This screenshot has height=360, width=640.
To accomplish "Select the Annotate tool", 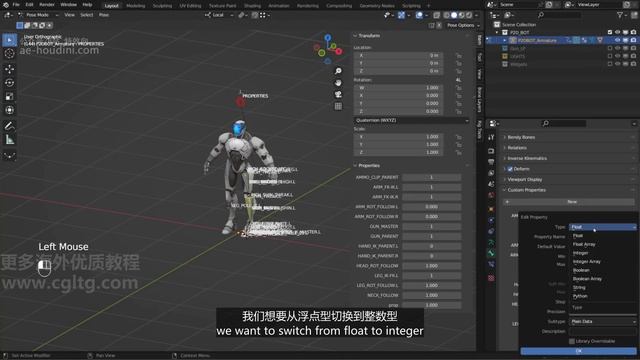I will pyautogui.click(x=9, y=126).
